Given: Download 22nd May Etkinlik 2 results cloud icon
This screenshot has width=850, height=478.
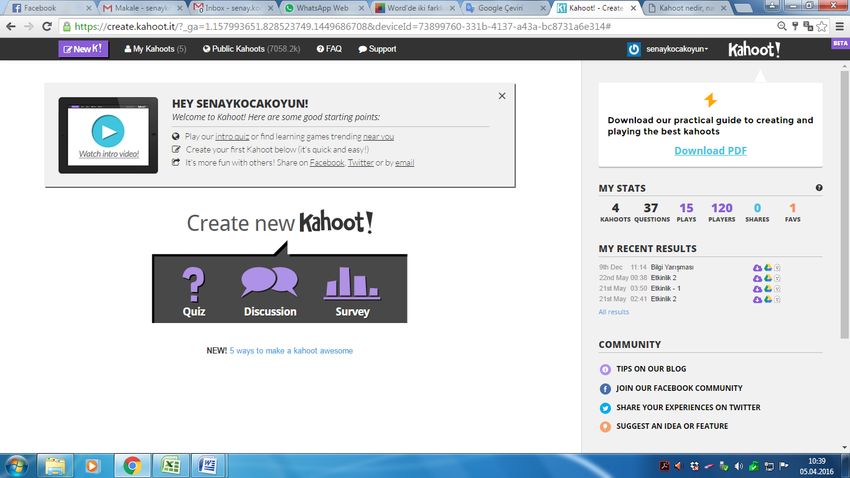Looking at the screenshot, I should coord(757,278).
